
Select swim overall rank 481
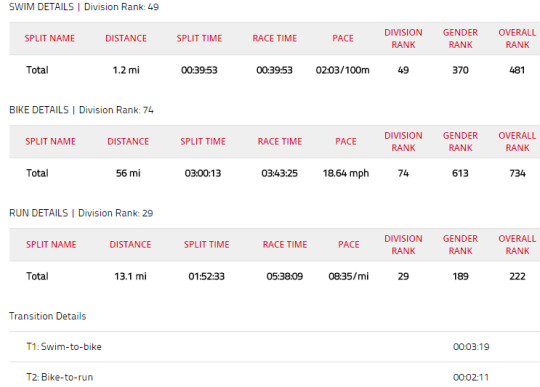tap(517, 70)
